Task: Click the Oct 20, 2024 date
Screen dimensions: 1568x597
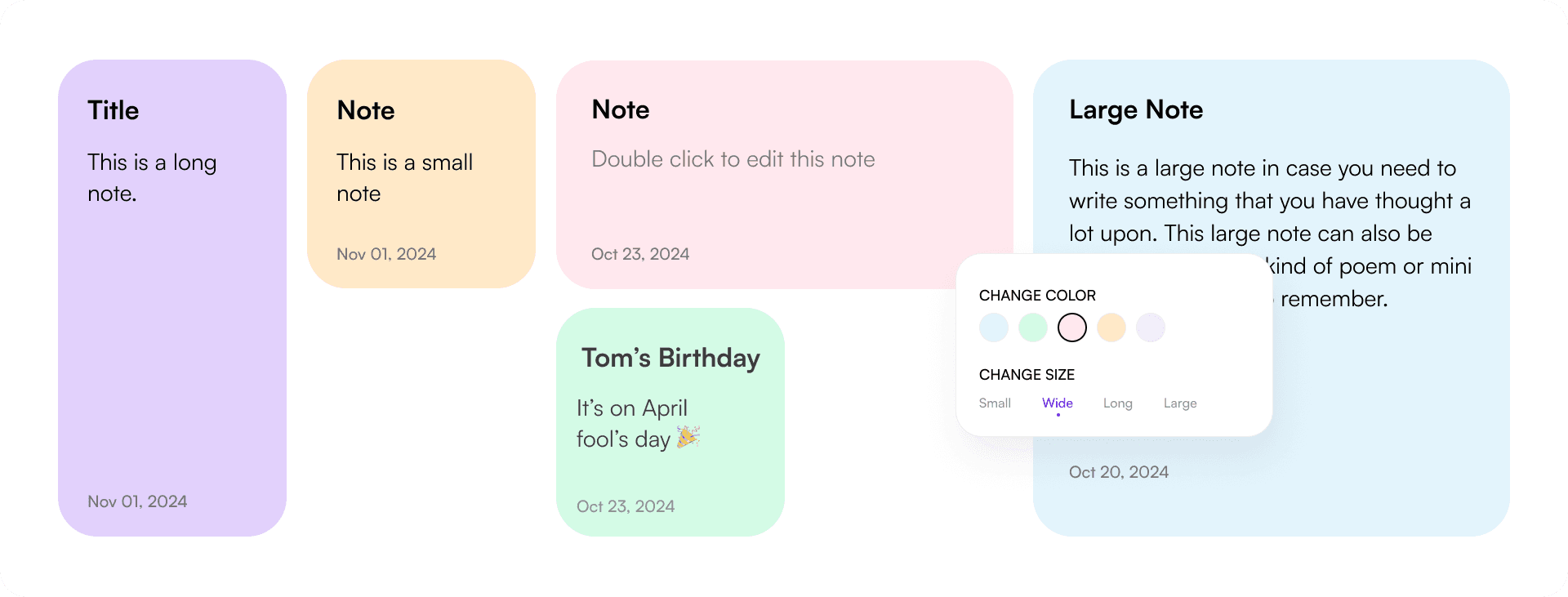Action: point(1118,472)
